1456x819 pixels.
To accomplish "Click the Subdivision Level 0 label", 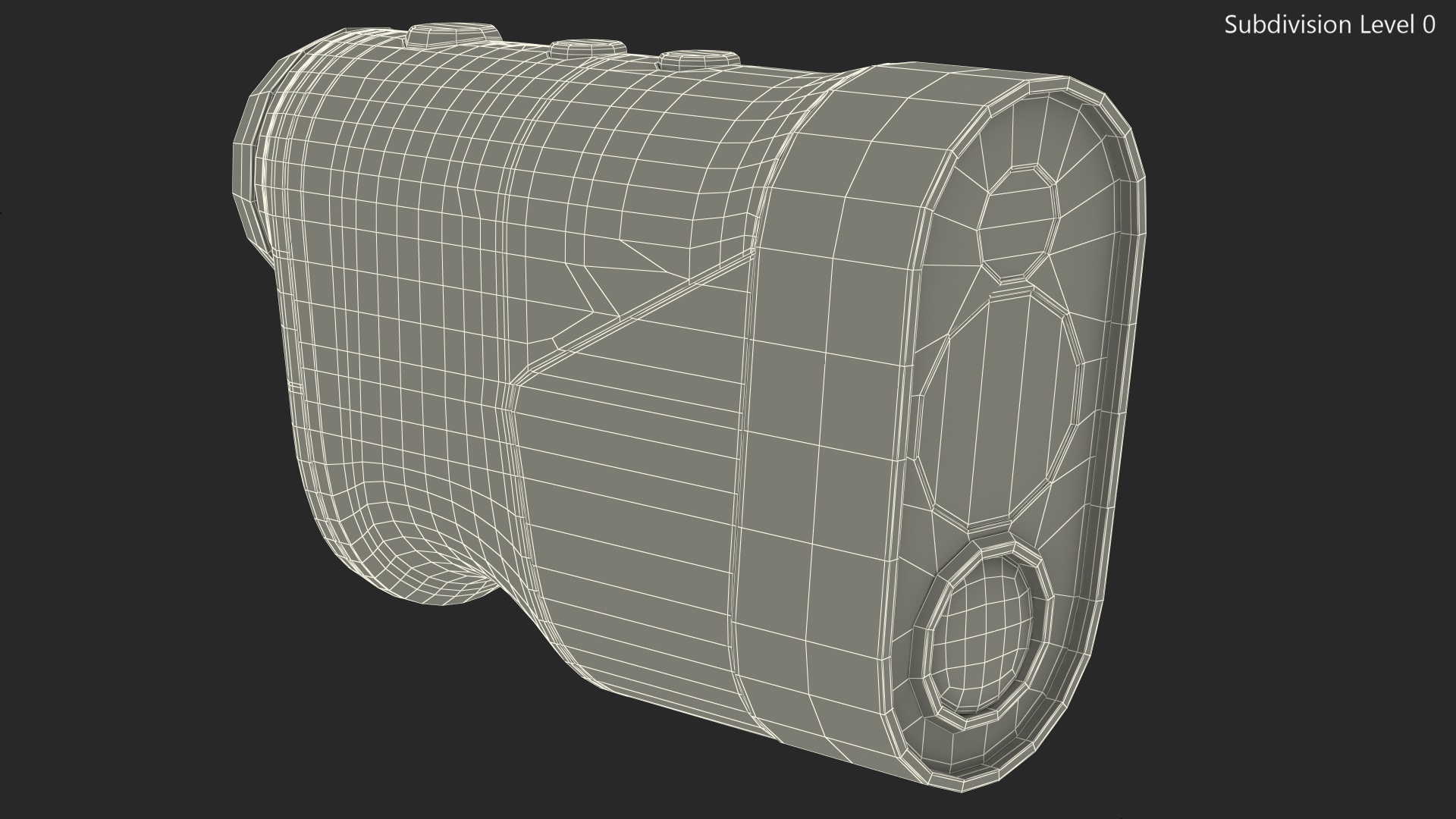I will (1329, 25).
